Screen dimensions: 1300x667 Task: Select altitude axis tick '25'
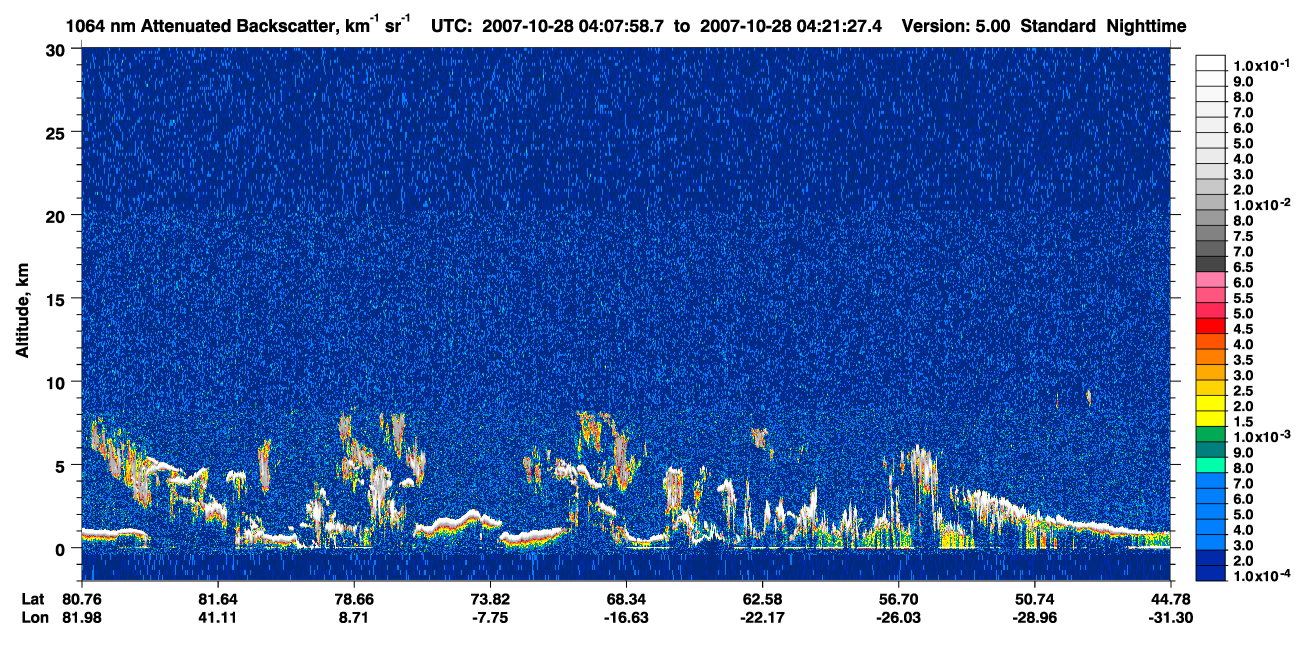click(58, 132)
